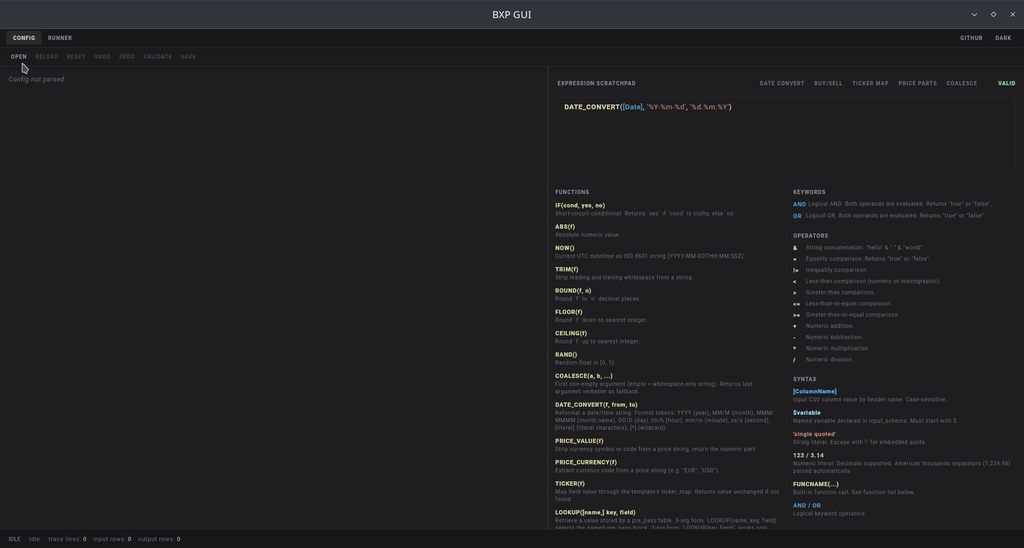The image size is (1024, 548).
Task: Click RELOAD in the toolbar
Action: [x=46, y=57]
